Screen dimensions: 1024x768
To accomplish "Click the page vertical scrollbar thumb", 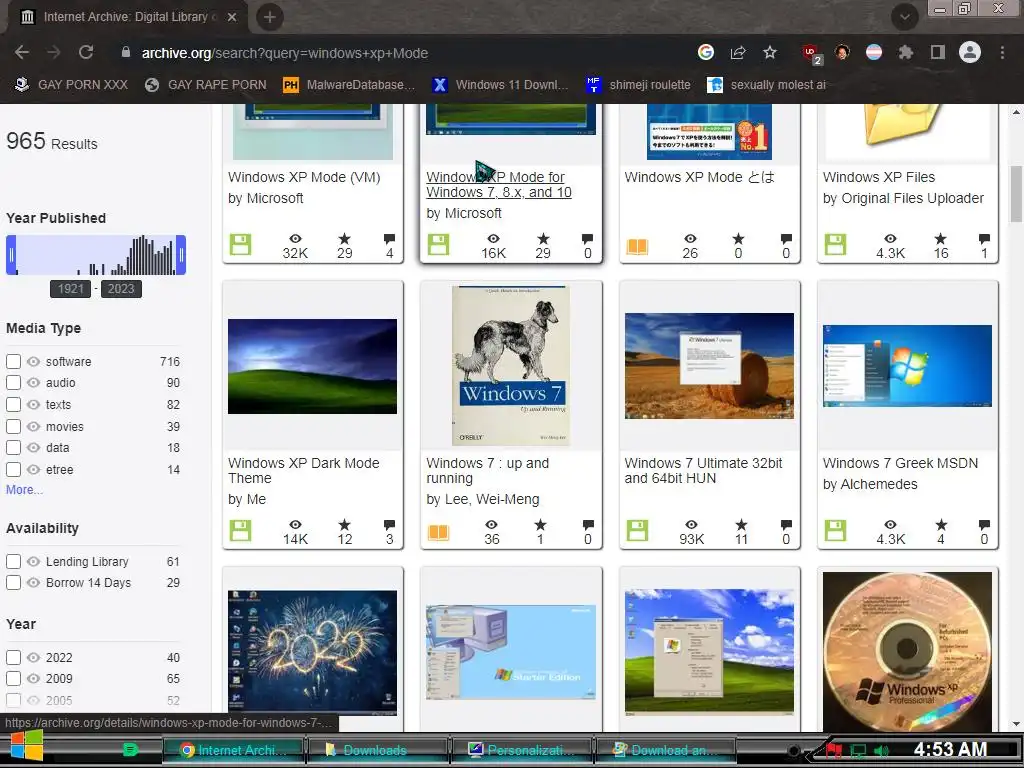I will (x=1016, y=194).
